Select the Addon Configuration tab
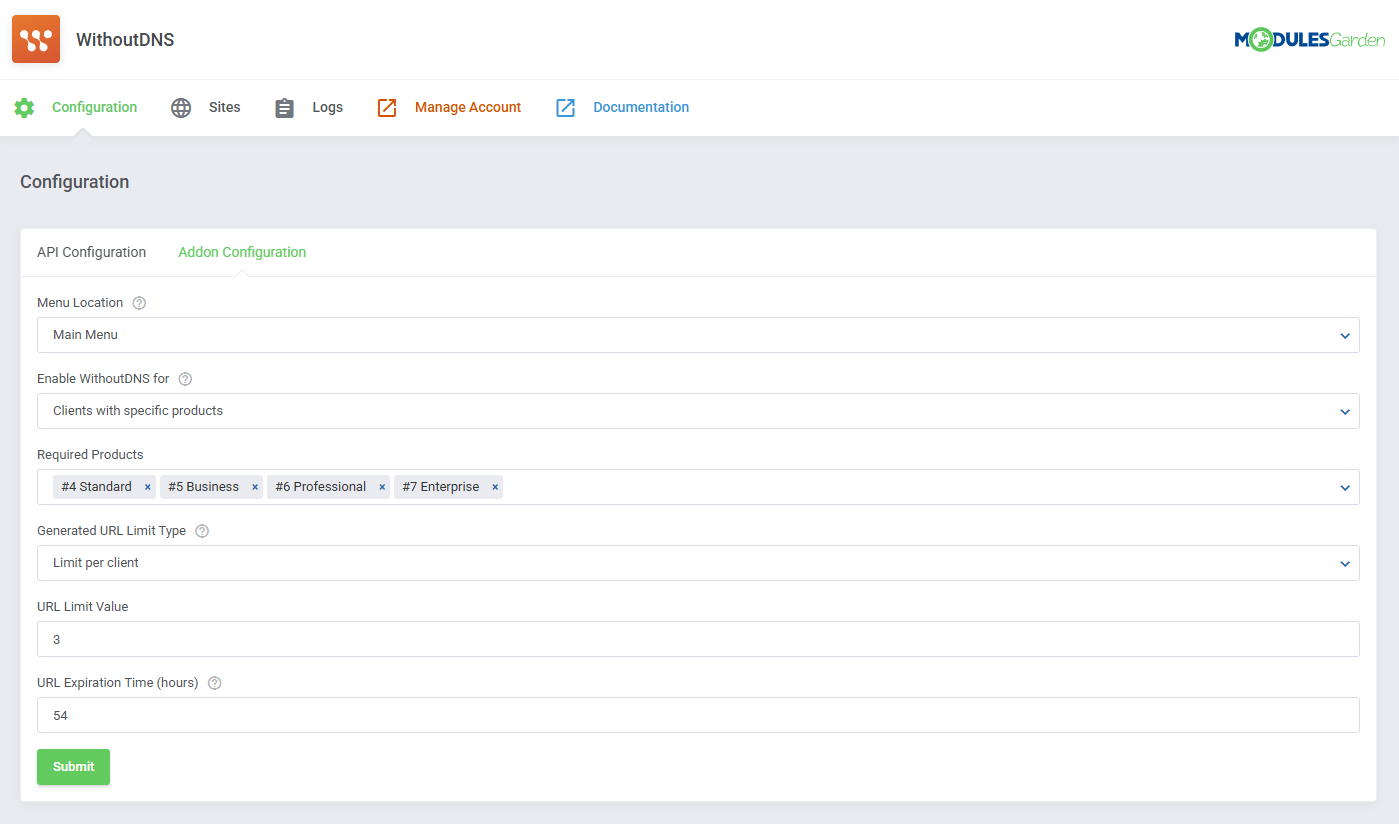1399x824 pixels. (x=242, y=252)
